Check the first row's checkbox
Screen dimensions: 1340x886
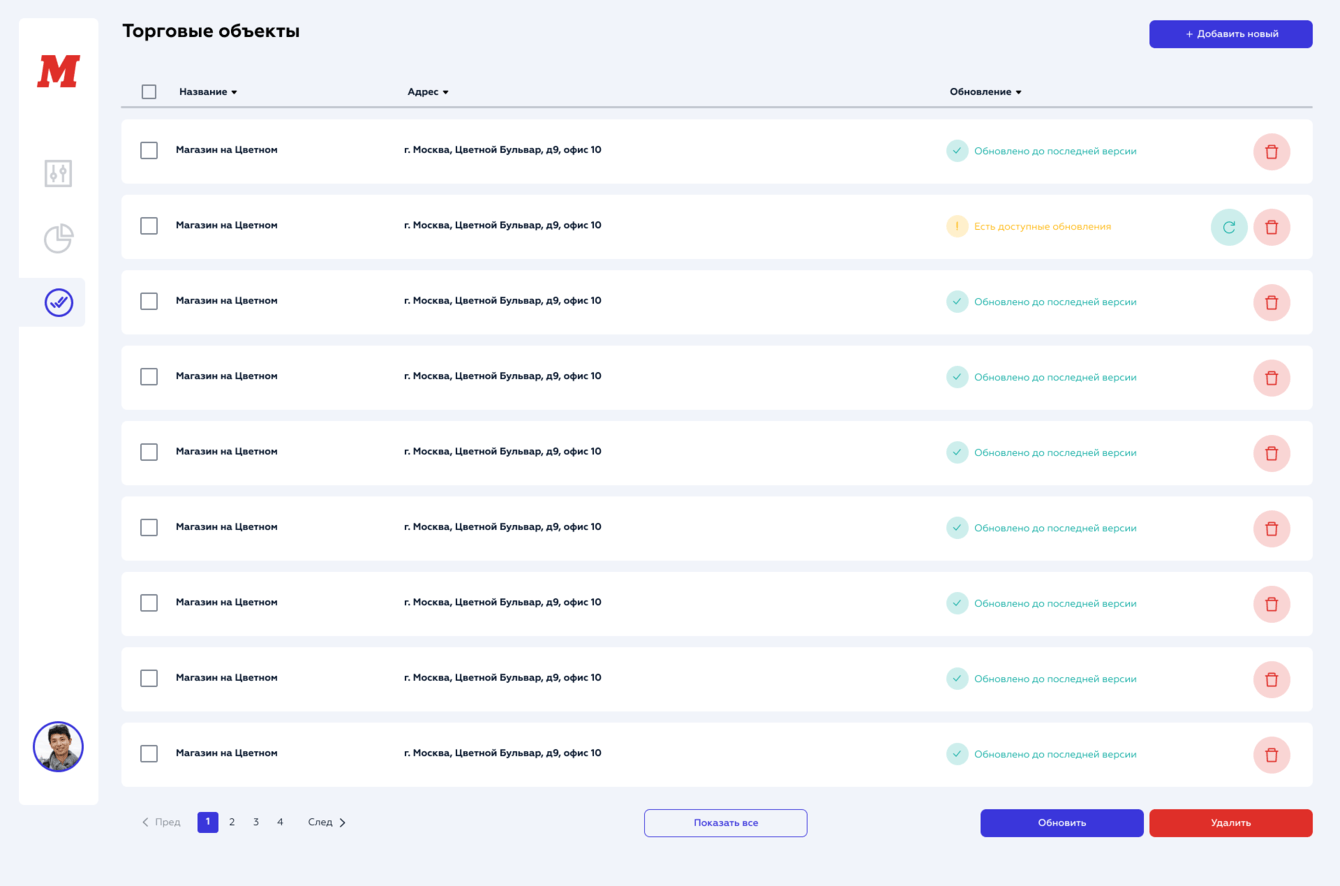point(149,151)
